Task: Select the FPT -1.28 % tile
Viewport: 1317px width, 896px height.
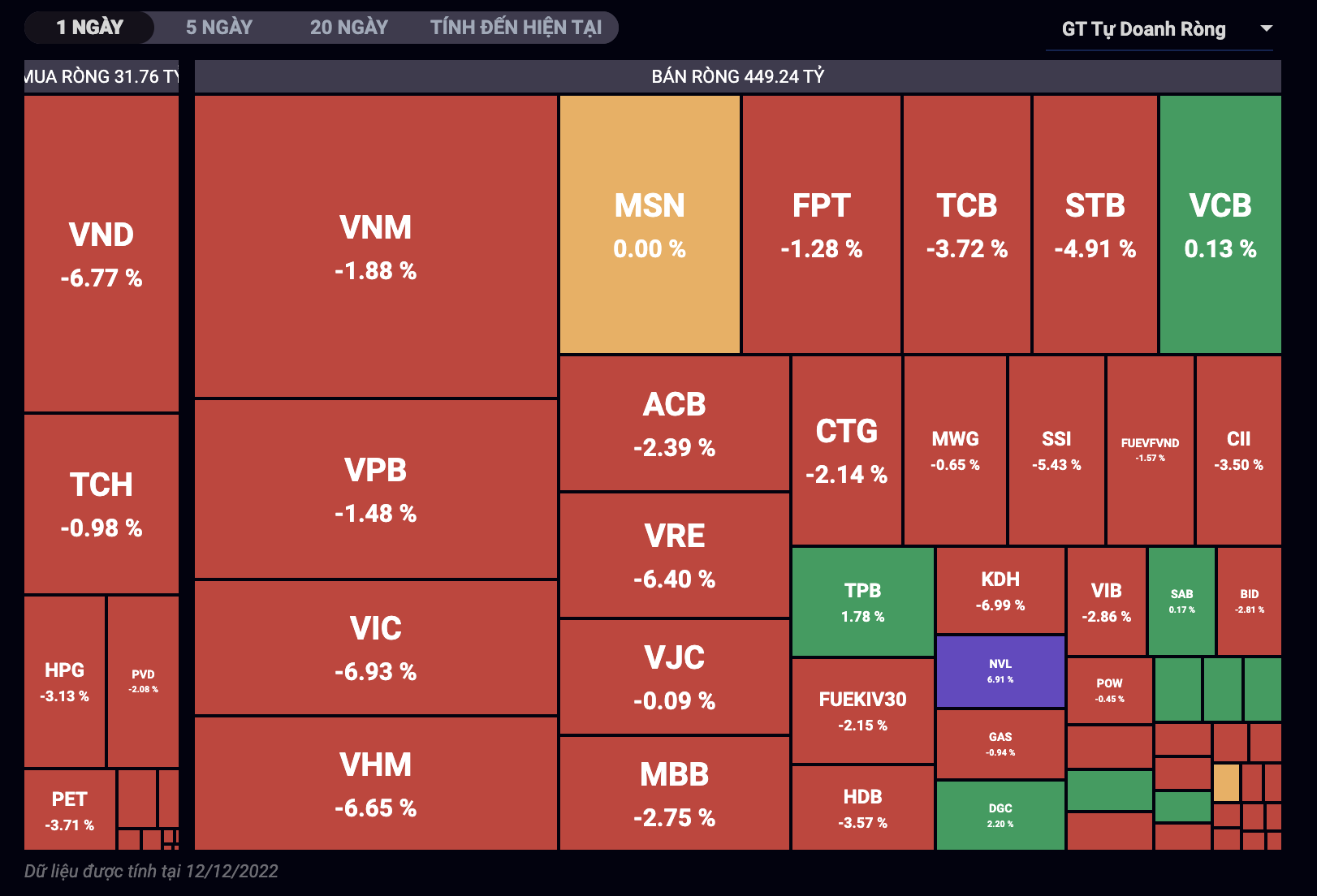Action: (822, 225)
